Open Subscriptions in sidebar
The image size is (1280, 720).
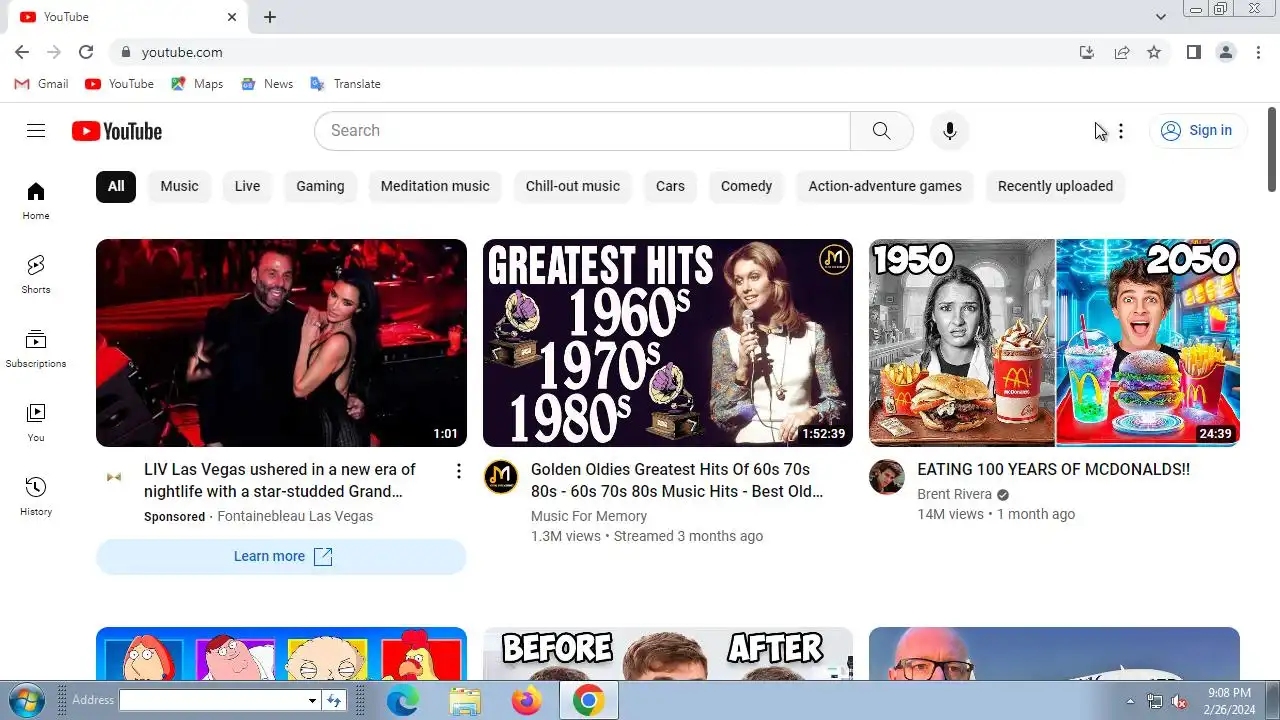[x=36, y=348]
